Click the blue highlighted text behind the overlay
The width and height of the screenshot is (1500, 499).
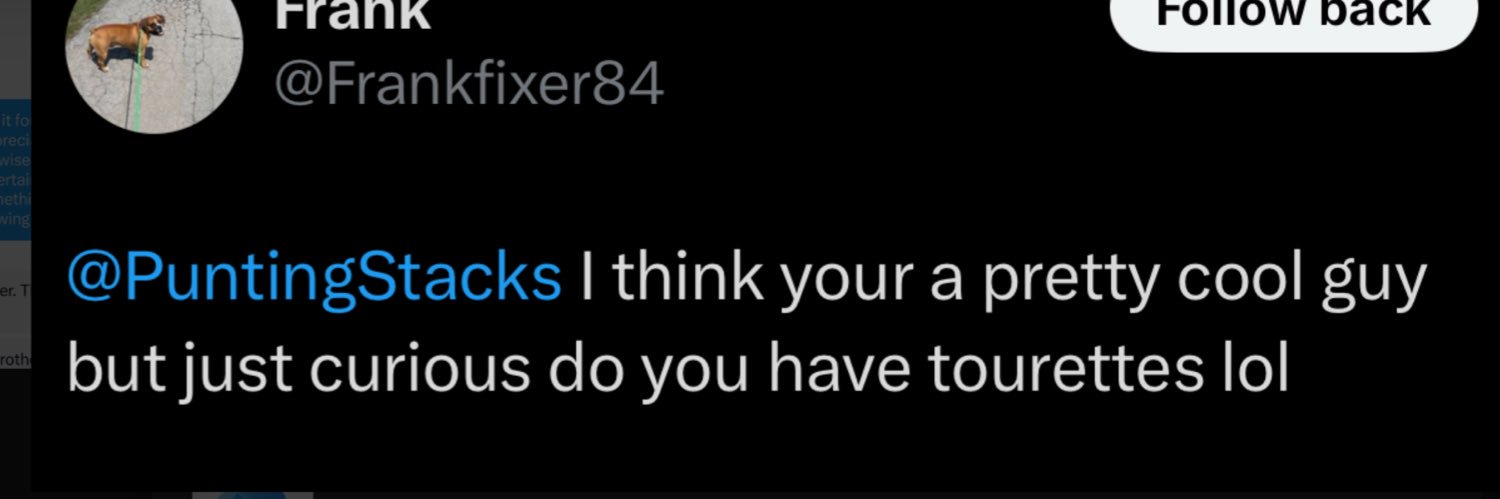pyautogui.click(x=15, y=166)
